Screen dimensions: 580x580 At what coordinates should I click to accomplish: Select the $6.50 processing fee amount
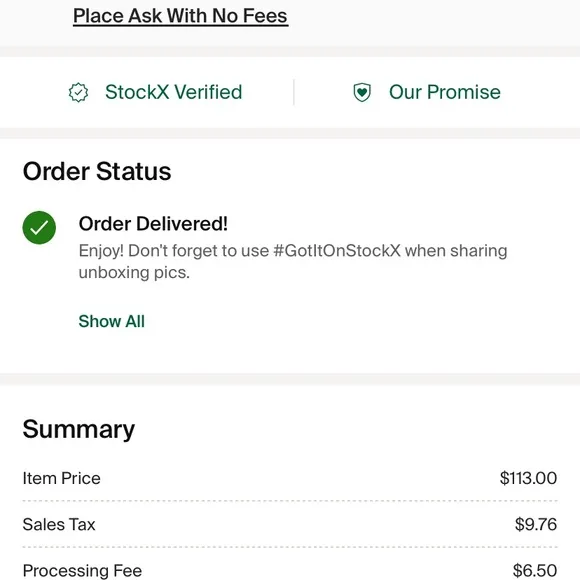[535, 571]
